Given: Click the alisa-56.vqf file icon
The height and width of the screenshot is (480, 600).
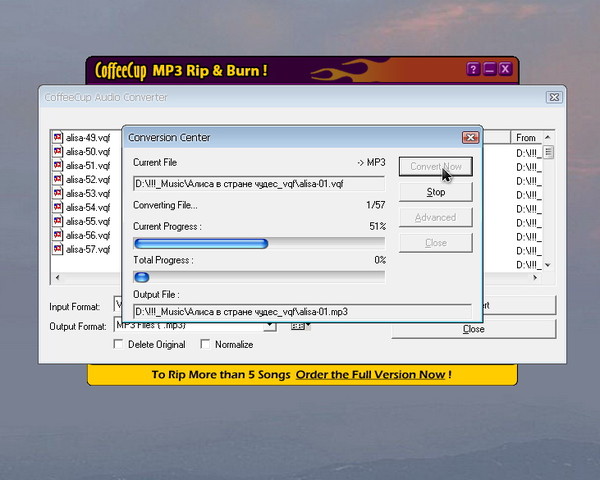Looking at the screenshot, I should point(58,235).
